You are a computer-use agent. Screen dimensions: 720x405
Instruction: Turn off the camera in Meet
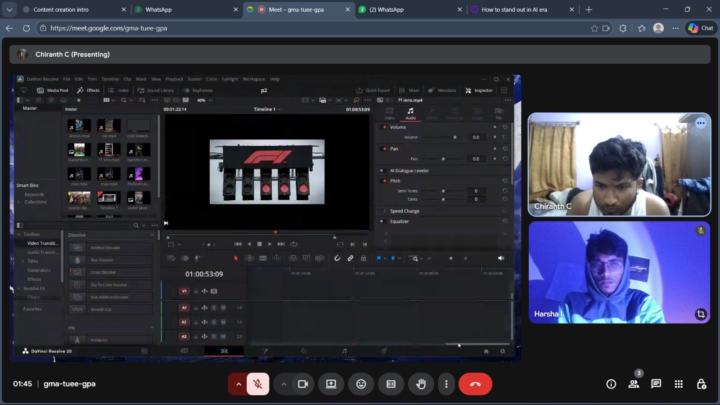point(303,384)
